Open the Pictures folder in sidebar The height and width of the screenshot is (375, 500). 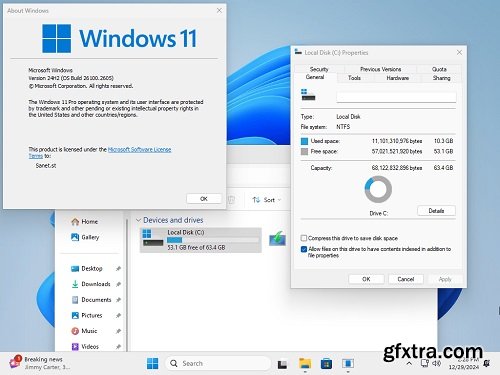pos(87,315)
